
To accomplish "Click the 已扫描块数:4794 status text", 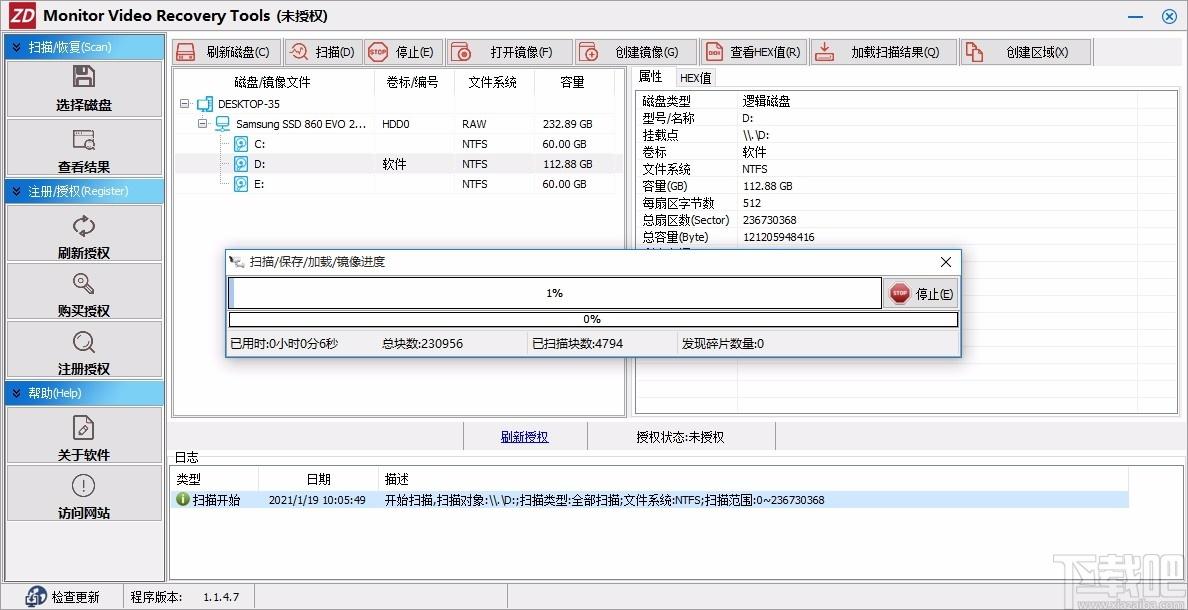I will tap(577, 344).
